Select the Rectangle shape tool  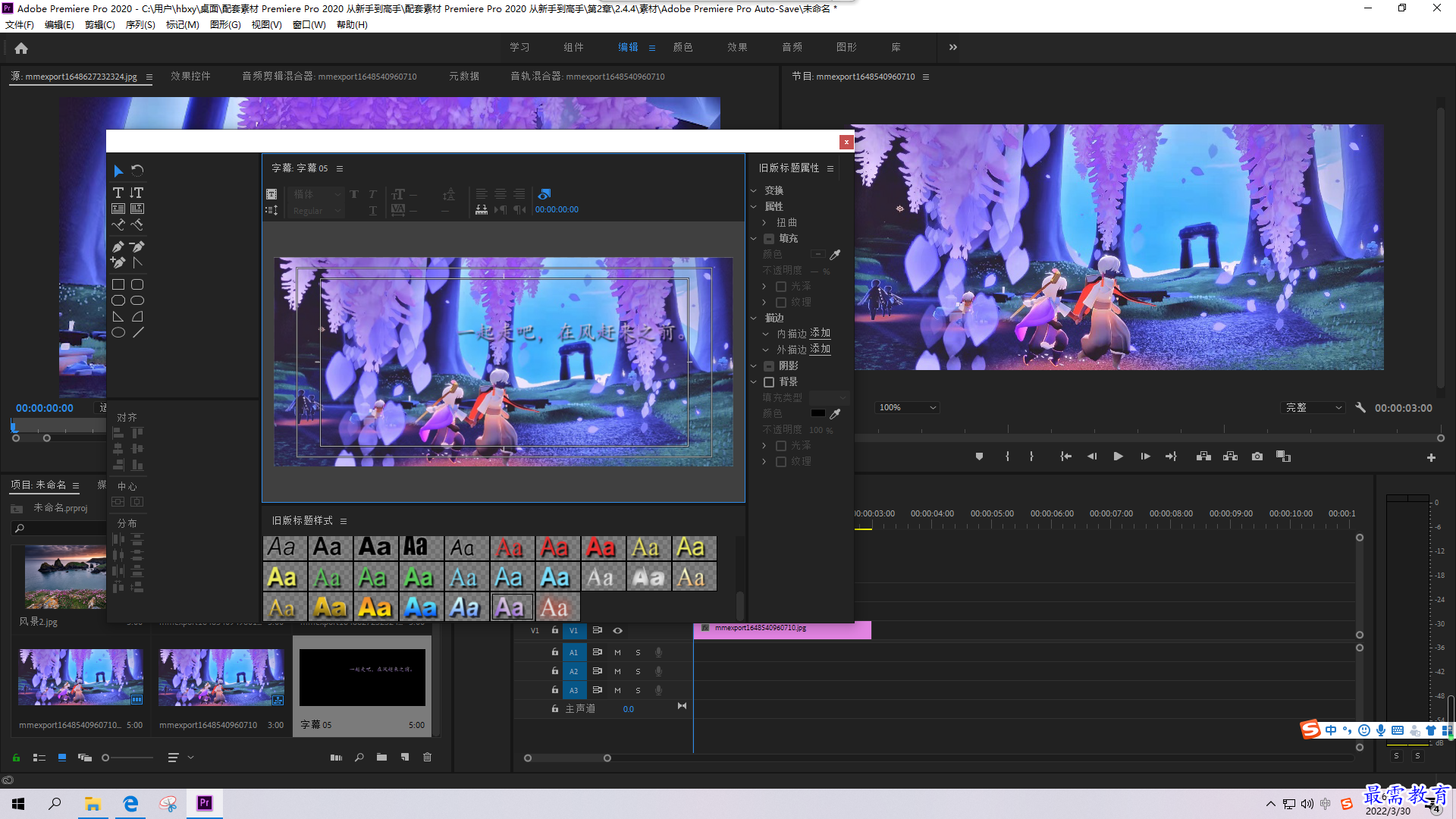coord(118,284)
